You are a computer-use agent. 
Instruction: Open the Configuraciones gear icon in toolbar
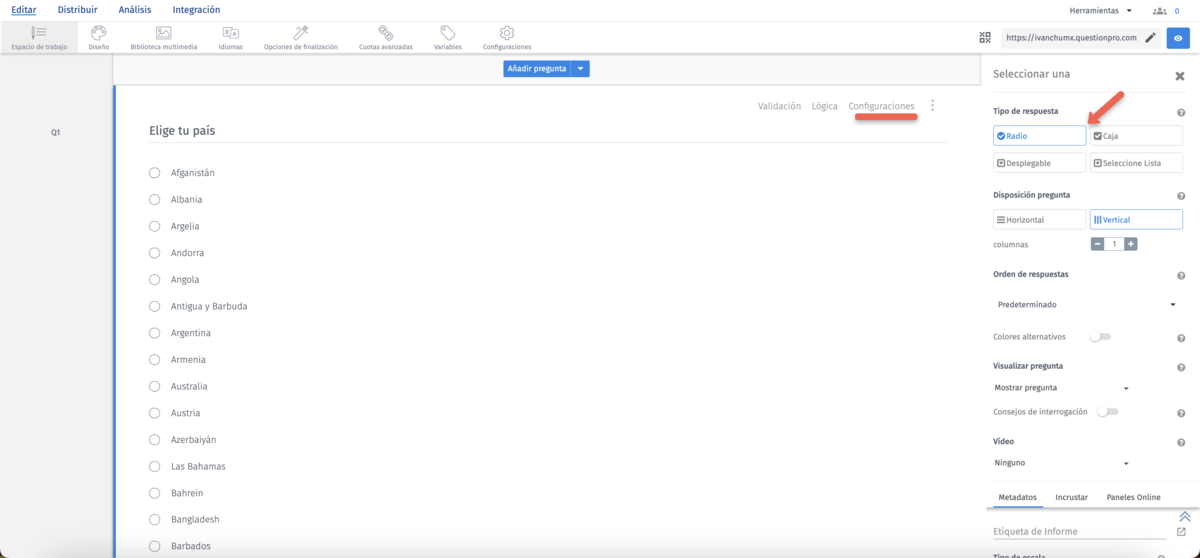(x=507, y=33)
